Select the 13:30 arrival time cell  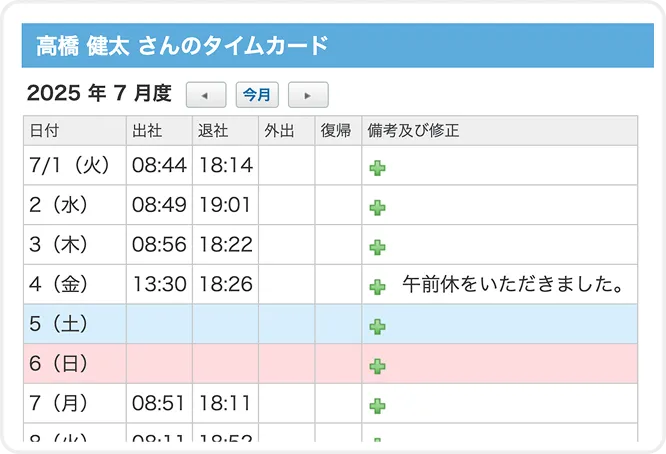coord(159,284)
